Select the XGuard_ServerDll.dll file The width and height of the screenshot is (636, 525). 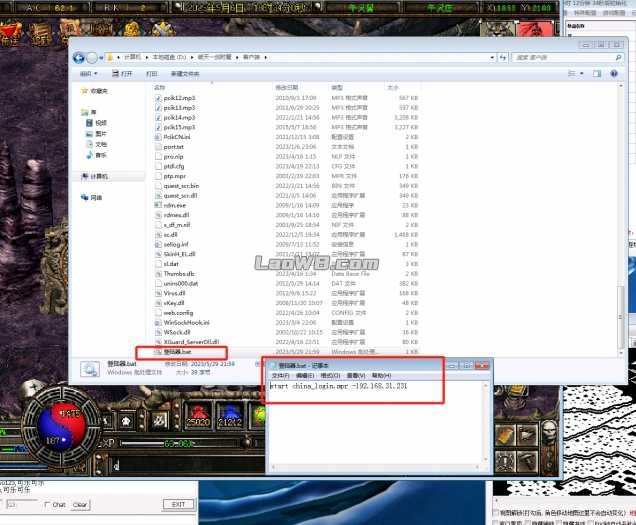191,342
